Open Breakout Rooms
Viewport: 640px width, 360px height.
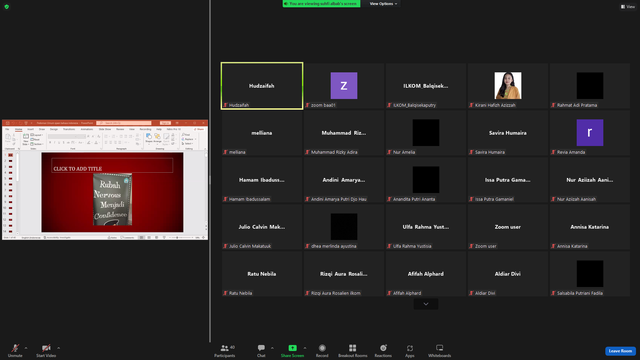(x=353, y=350)
